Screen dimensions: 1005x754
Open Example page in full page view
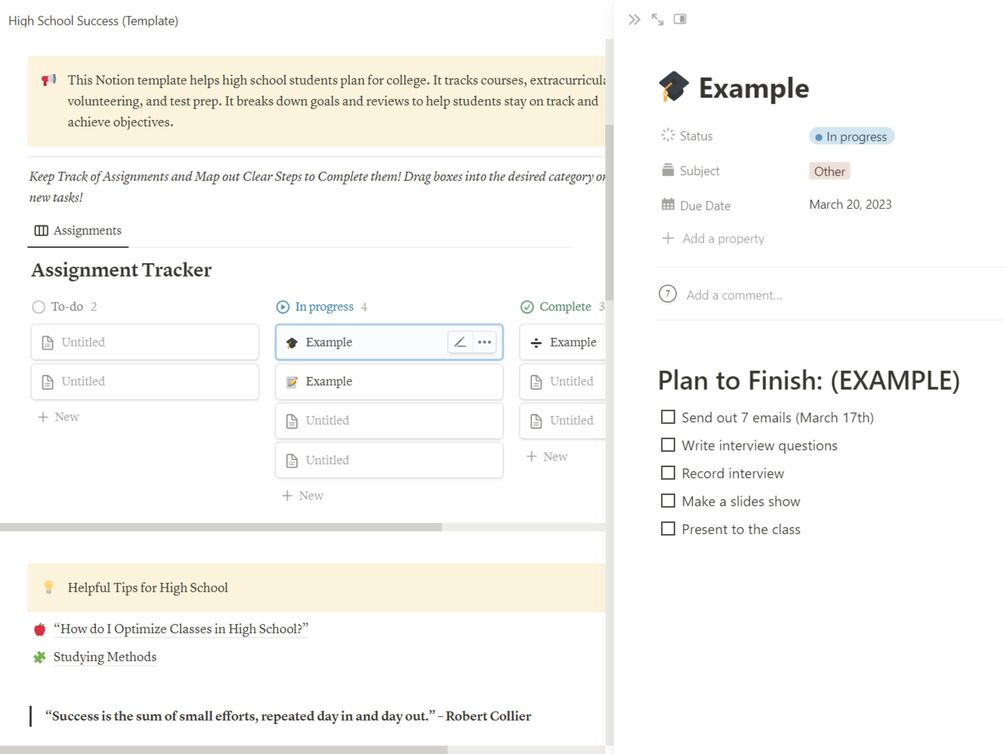(657, 19)
